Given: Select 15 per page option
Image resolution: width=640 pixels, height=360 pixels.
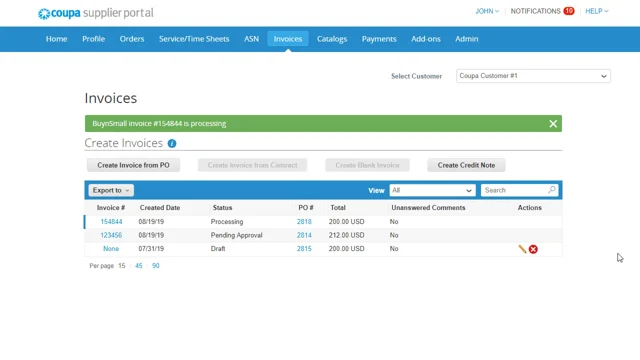Looking at the screenshot, I should click(122, 266).
